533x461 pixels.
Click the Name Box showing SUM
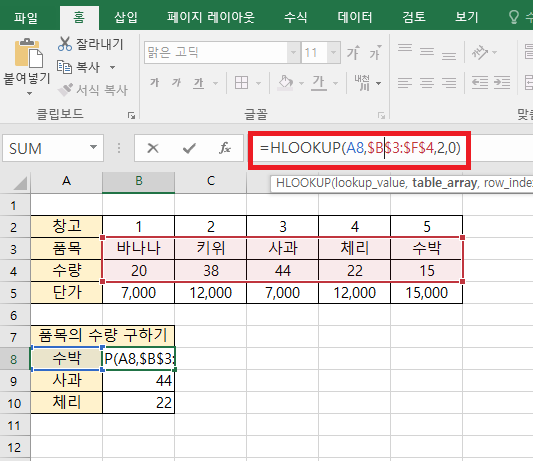point(46,148)
